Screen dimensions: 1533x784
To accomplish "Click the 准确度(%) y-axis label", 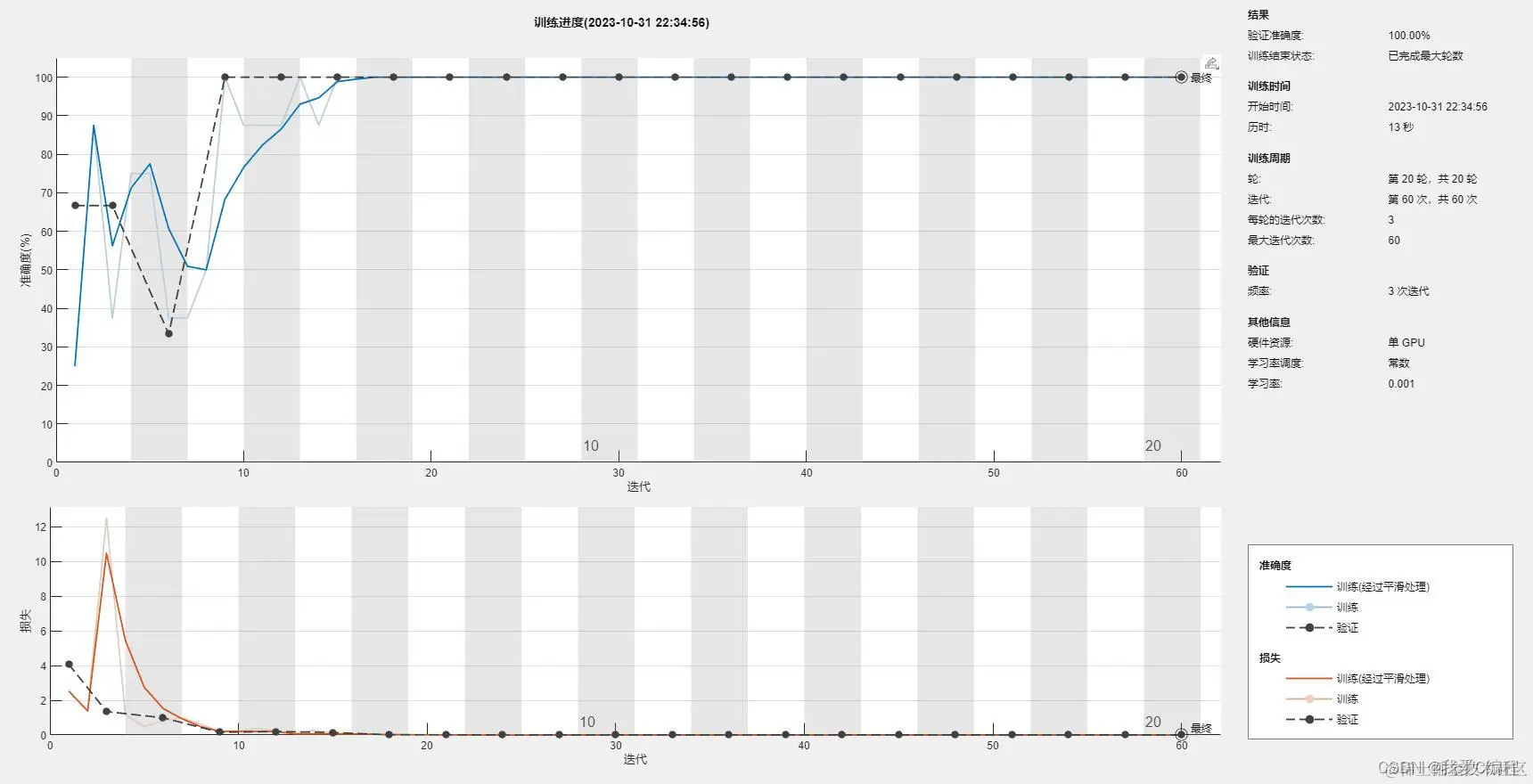I will pyautogui.click(x=26, y=259).
